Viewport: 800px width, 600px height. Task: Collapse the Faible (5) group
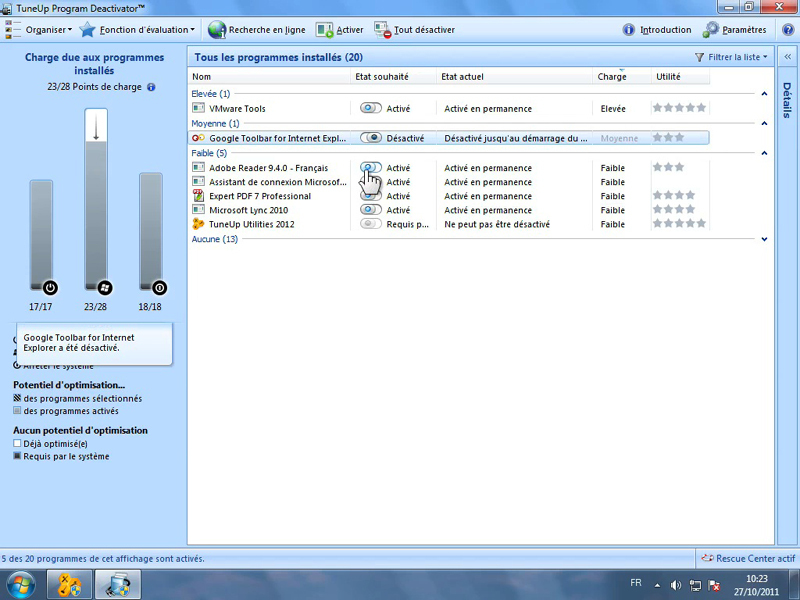pos(764,153)
